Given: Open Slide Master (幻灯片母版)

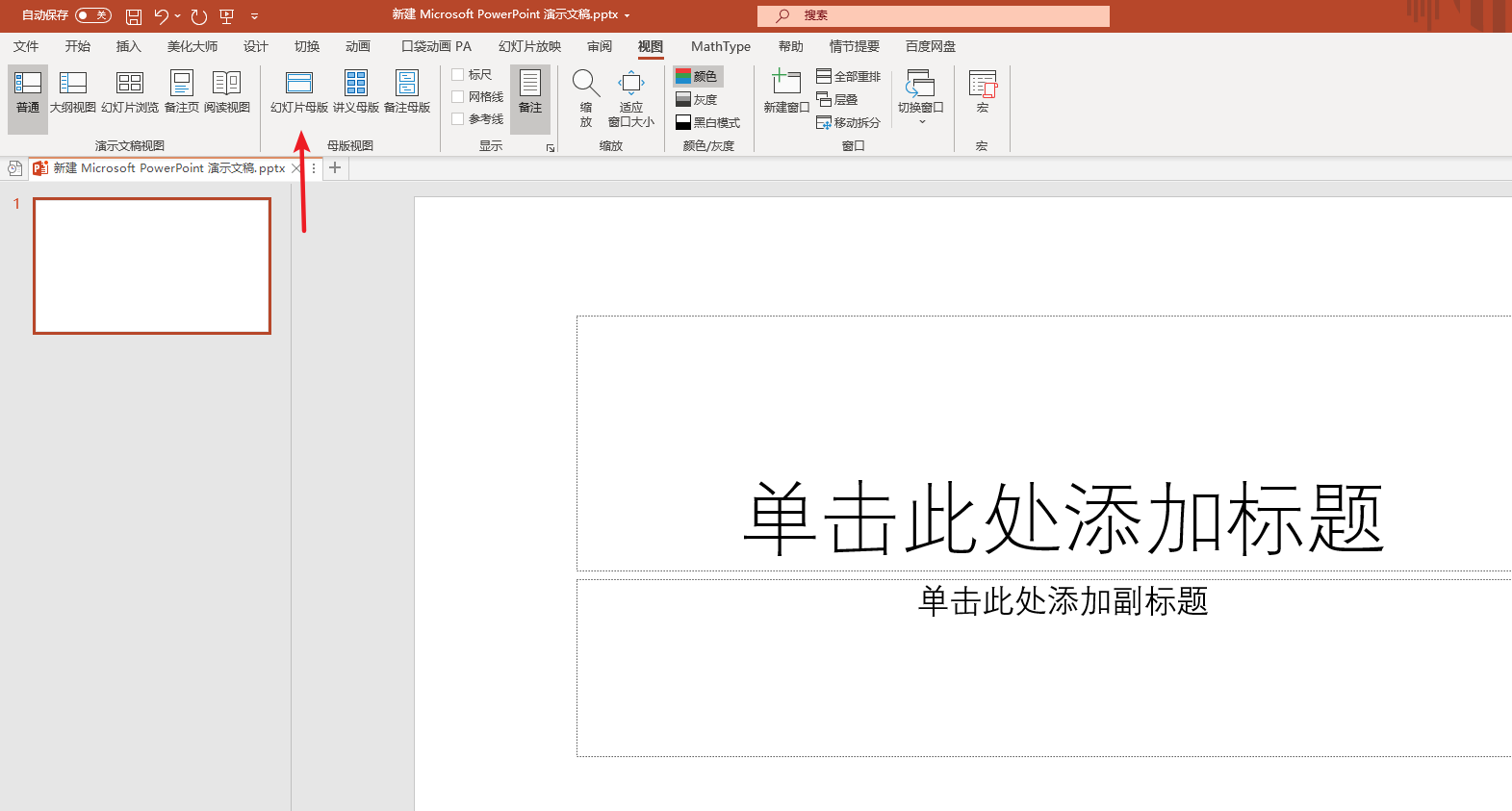Looking at the screenshot, I should (x=299, y=93).
